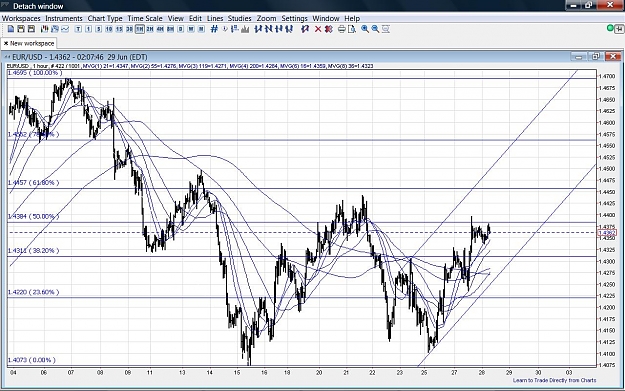
Task: Click the 1.4311 (38.20%) Fibonacci label
Action: tap(33, 251)
